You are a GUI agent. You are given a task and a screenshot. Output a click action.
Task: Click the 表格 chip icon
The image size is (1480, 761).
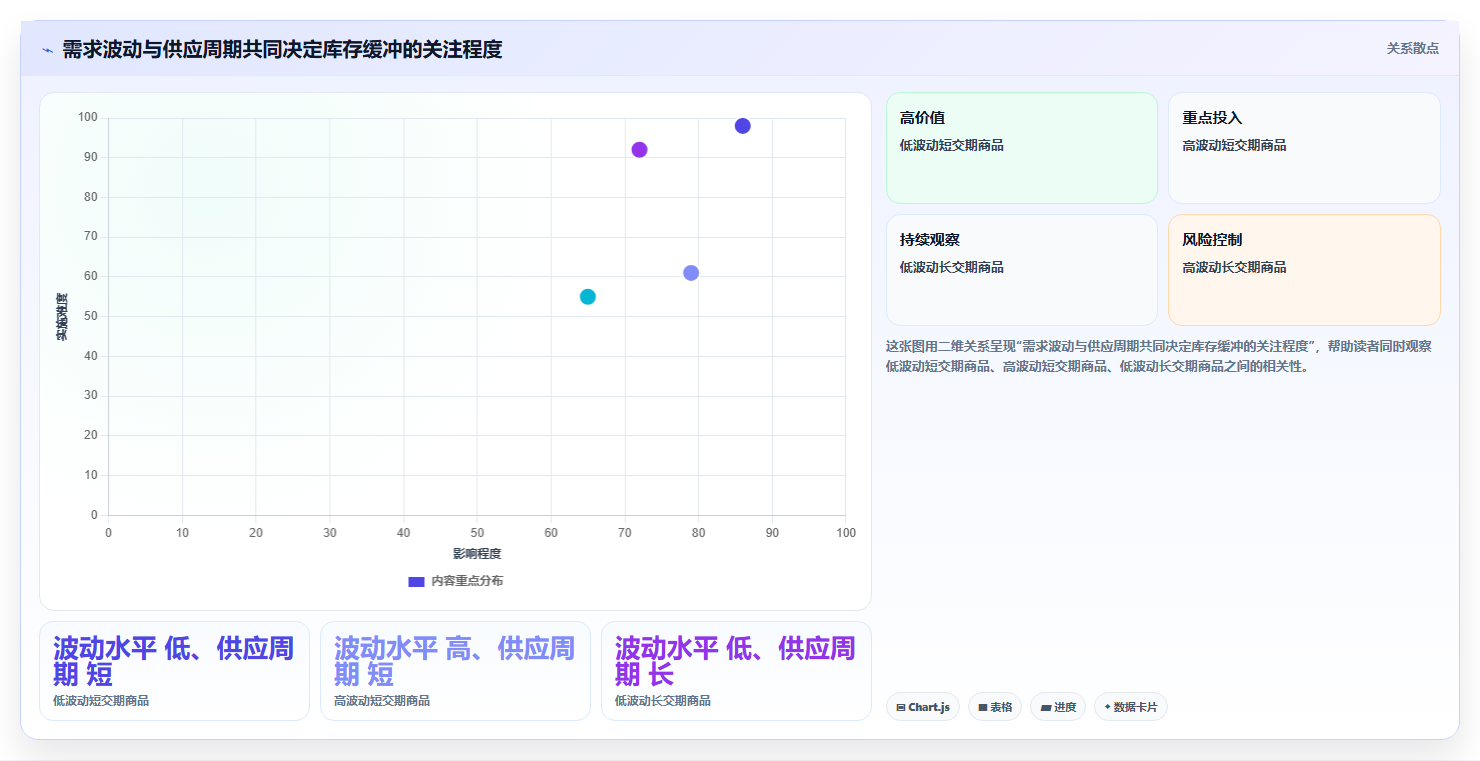click(x=983, y=707)
